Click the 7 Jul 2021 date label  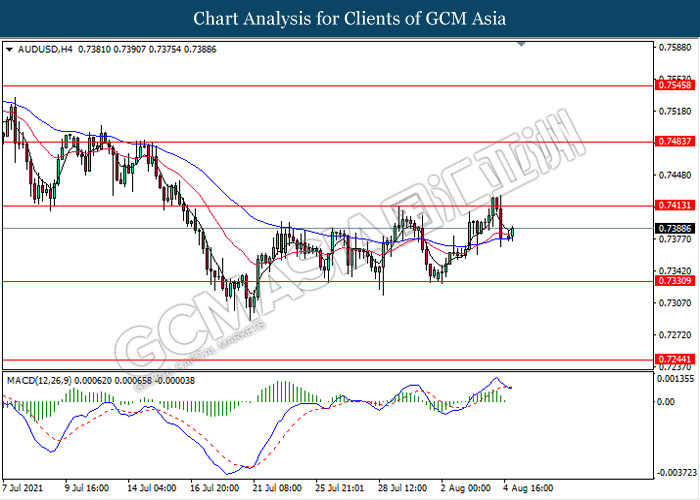[x=22, y=488]
